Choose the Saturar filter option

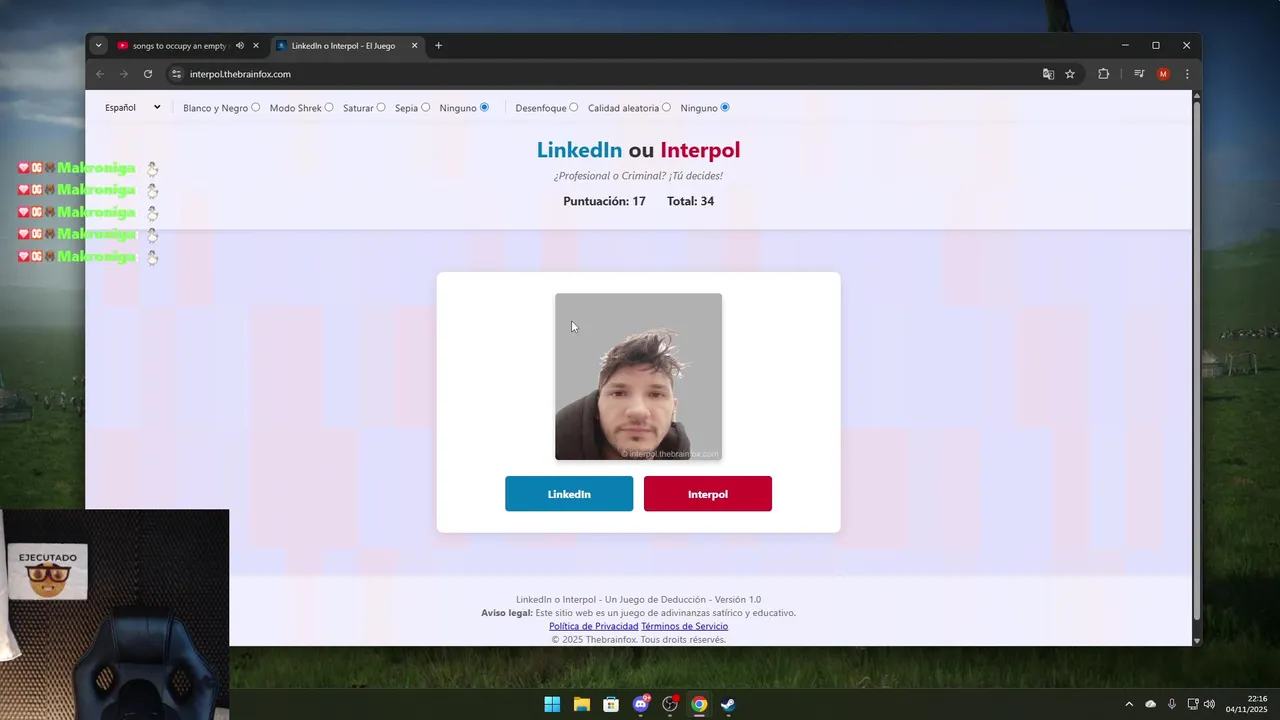point(381,107)
